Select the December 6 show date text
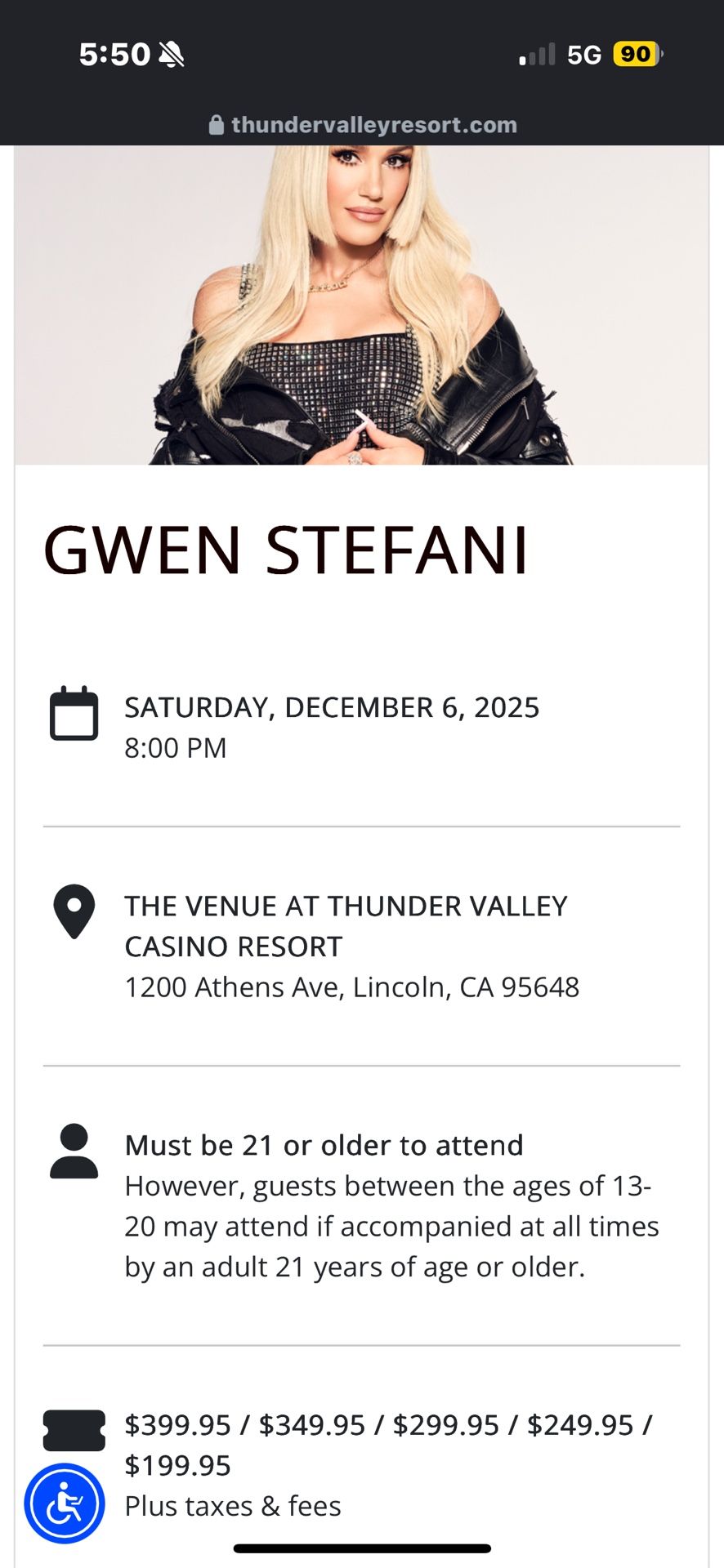The image size is (724, 1568). click(x=332, y=707)
